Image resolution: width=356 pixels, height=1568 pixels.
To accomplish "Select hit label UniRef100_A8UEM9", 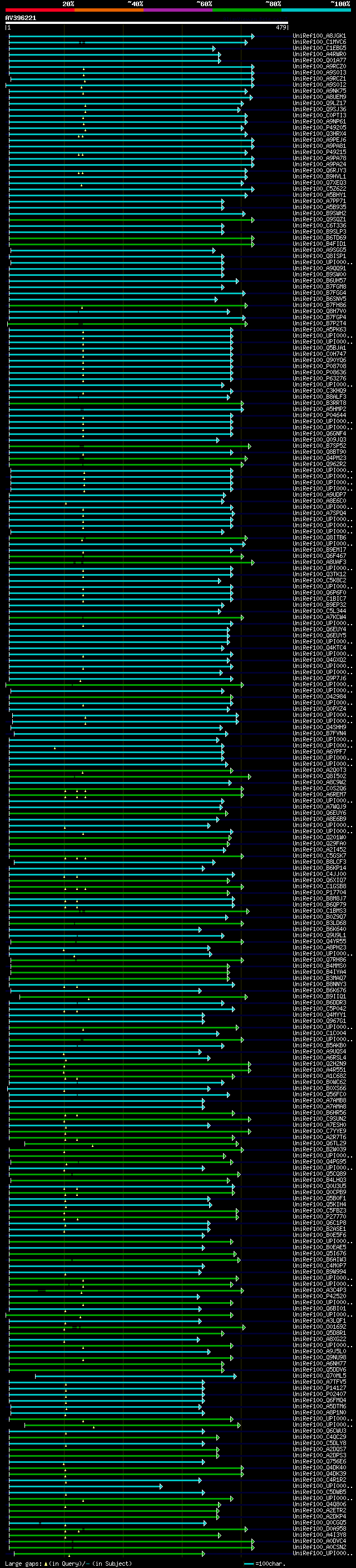I will click(x=319, y=97).
